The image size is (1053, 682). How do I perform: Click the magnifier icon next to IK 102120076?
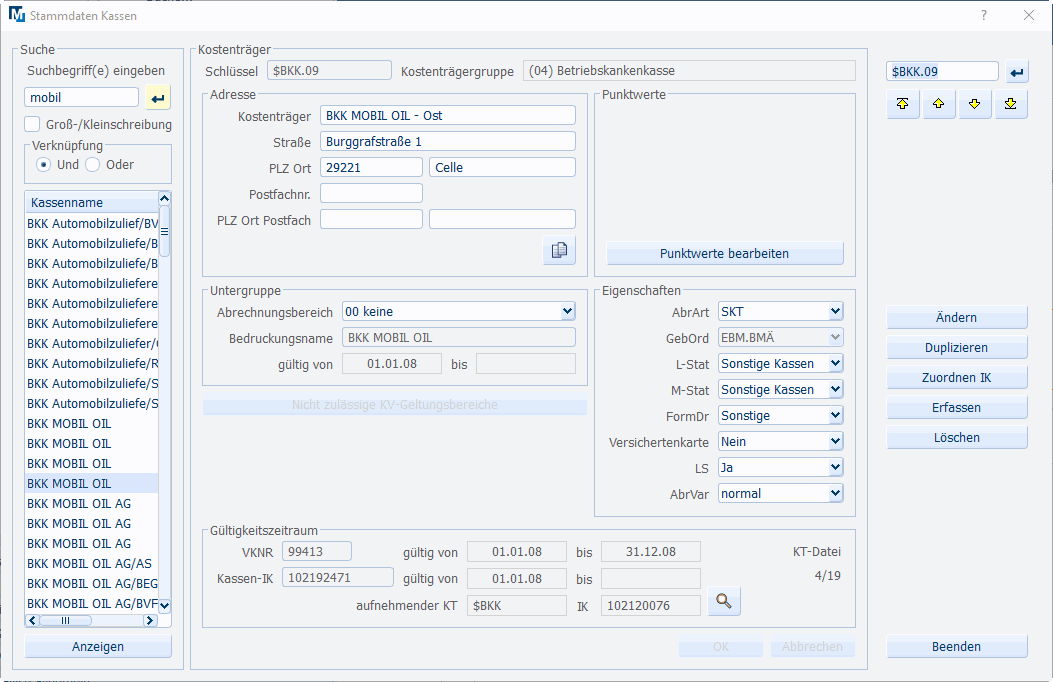724,601
